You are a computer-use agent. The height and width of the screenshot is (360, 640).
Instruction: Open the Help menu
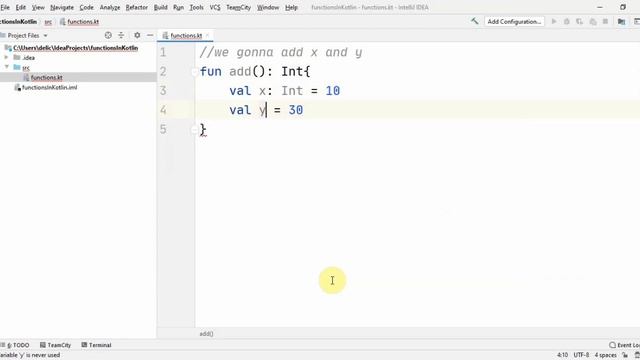[x=291, y=7]
